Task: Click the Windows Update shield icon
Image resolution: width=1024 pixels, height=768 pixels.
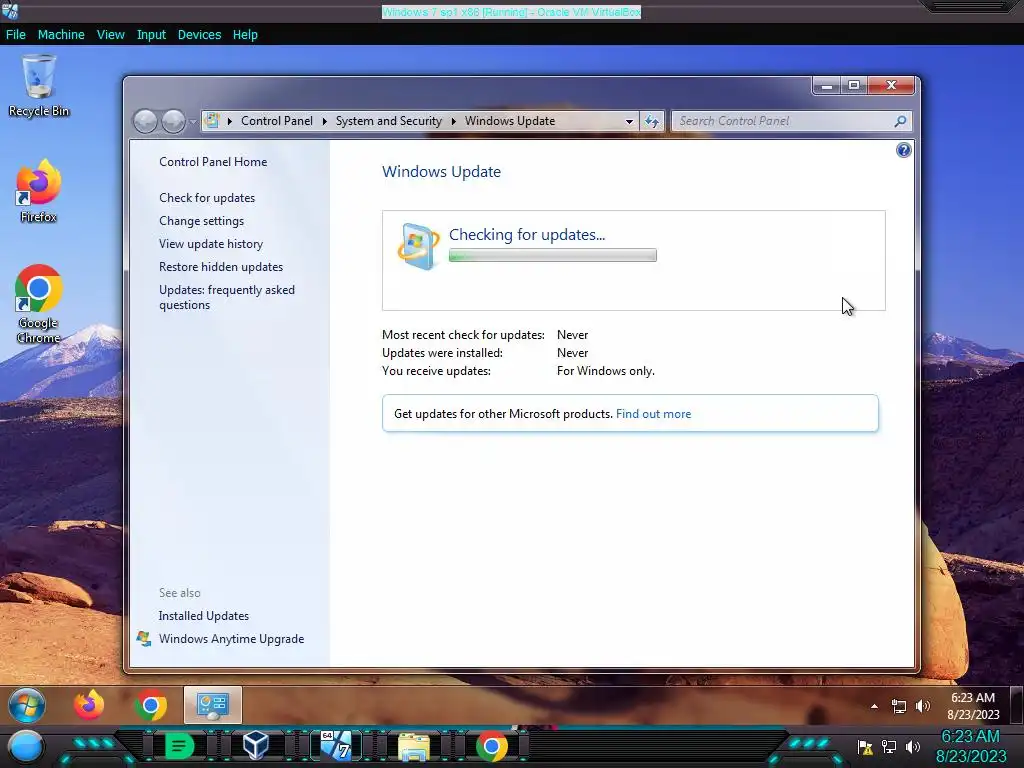Action: [418, 246]
